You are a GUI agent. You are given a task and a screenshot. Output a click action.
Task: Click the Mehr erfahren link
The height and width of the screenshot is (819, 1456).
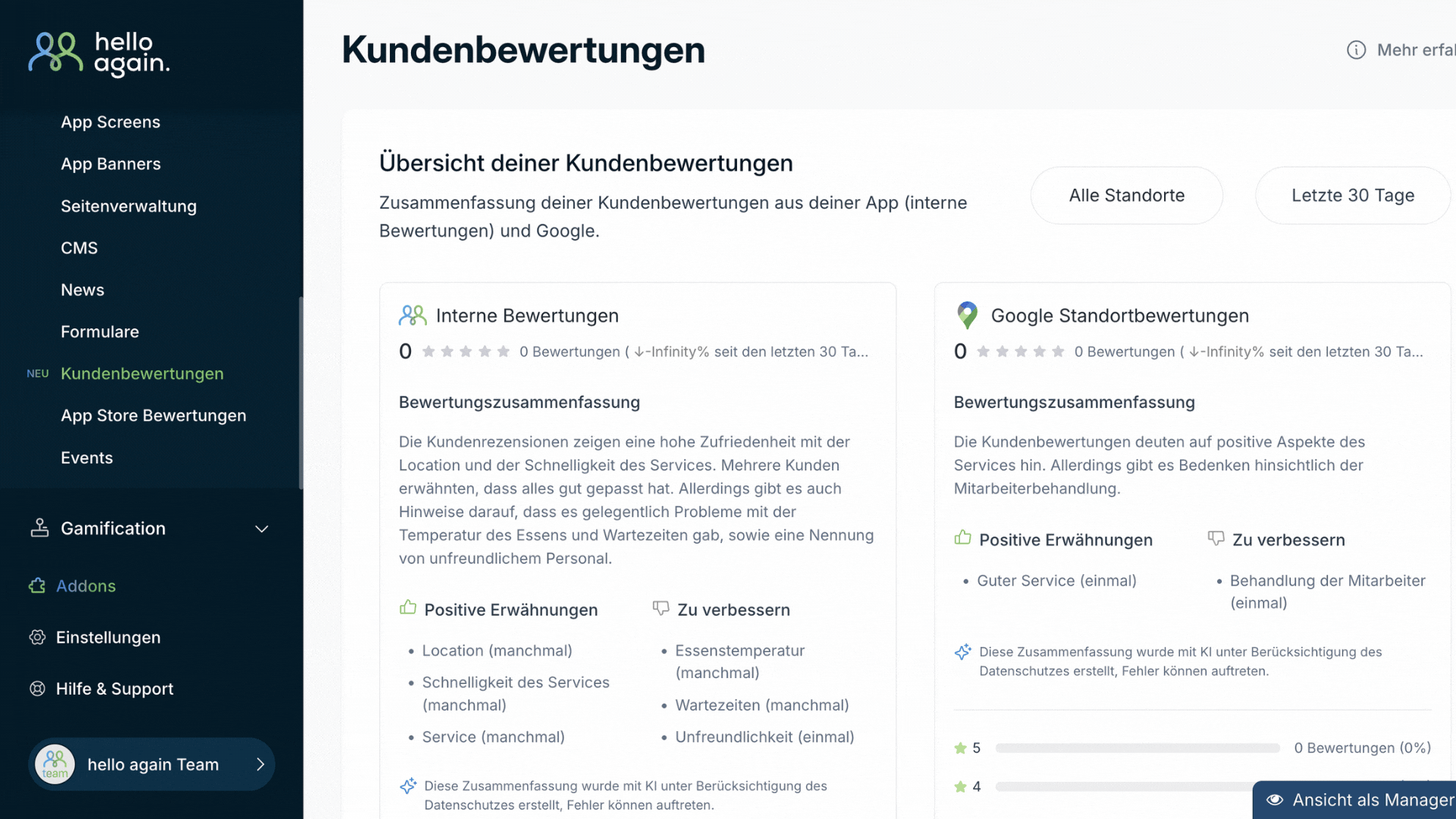click(1415, 50)
